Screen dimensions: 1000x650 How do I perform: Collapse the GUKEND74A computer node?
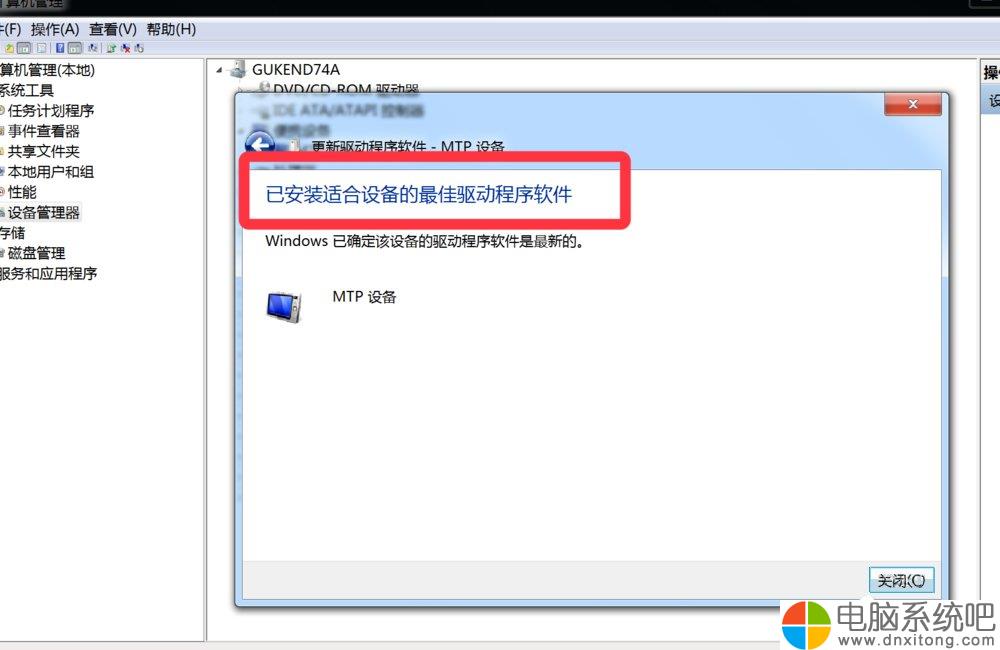point(219,70)
